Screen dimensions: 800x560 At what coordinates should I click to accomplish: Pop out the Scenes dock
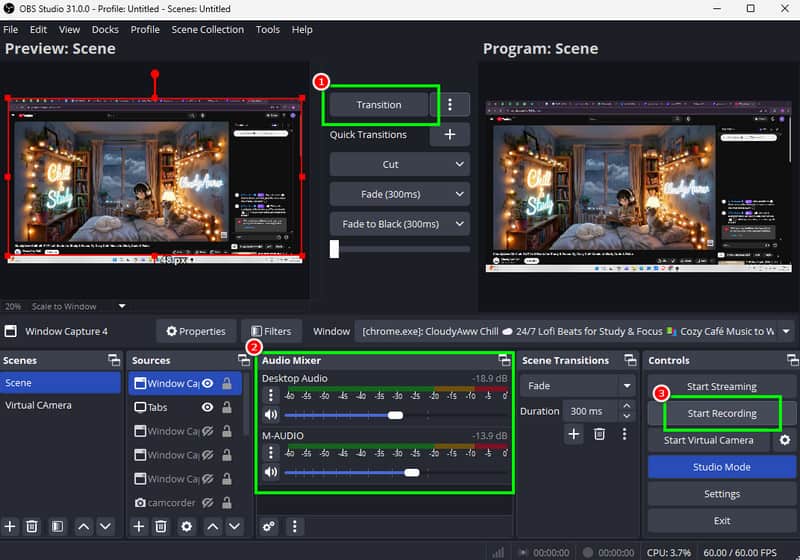tap(114, 361)
